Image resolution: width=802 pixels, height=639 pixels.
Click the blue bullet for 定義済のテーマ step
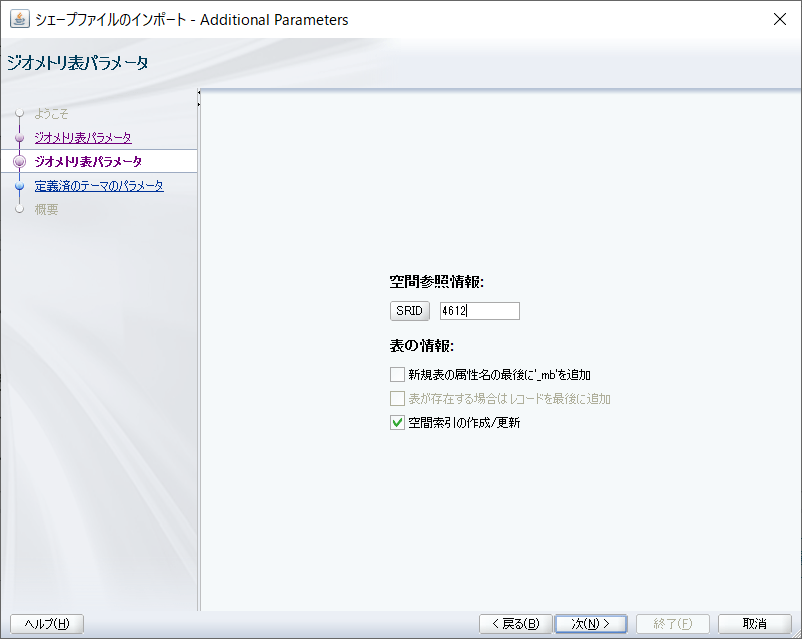(19, 186)
